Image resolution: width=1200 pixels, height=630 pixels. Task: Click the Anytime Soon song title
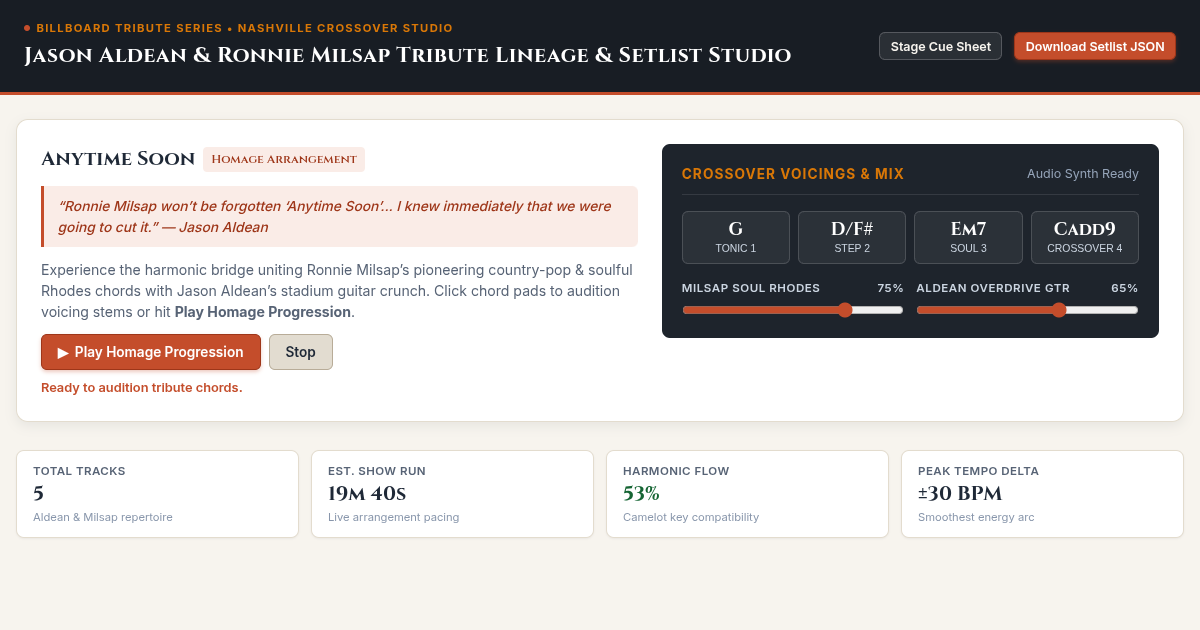coord(118,159)
